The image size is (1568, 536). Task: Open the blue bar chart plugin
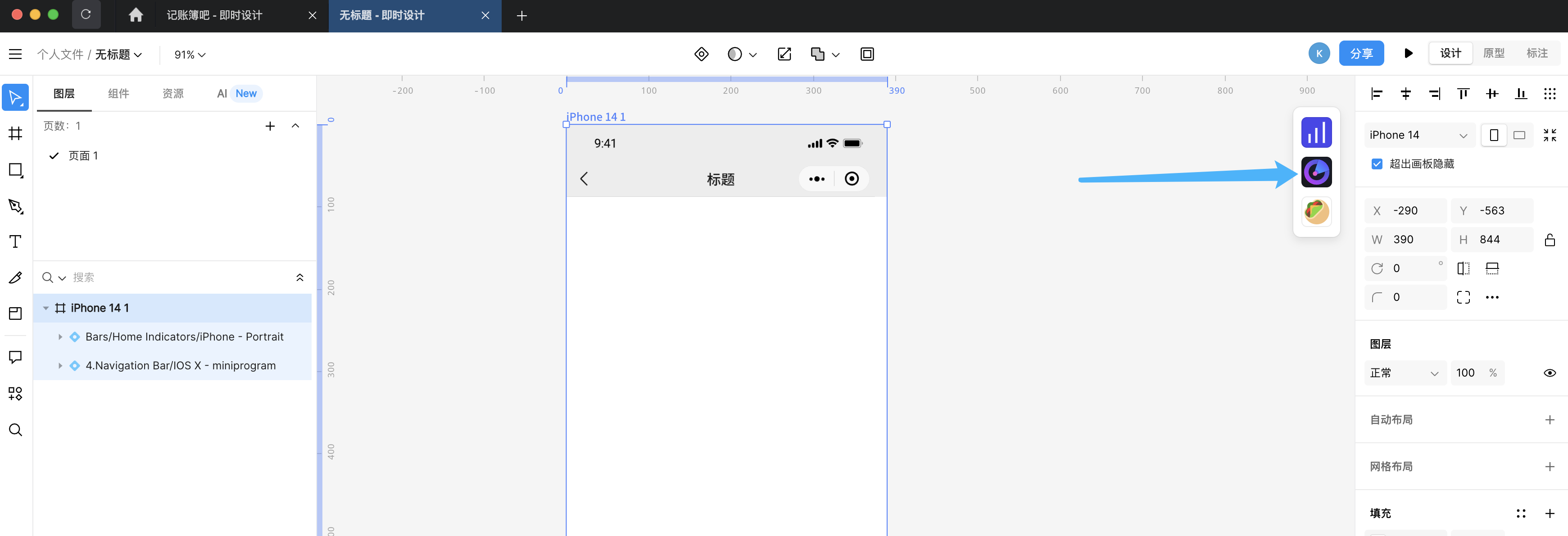(1316, 132)
